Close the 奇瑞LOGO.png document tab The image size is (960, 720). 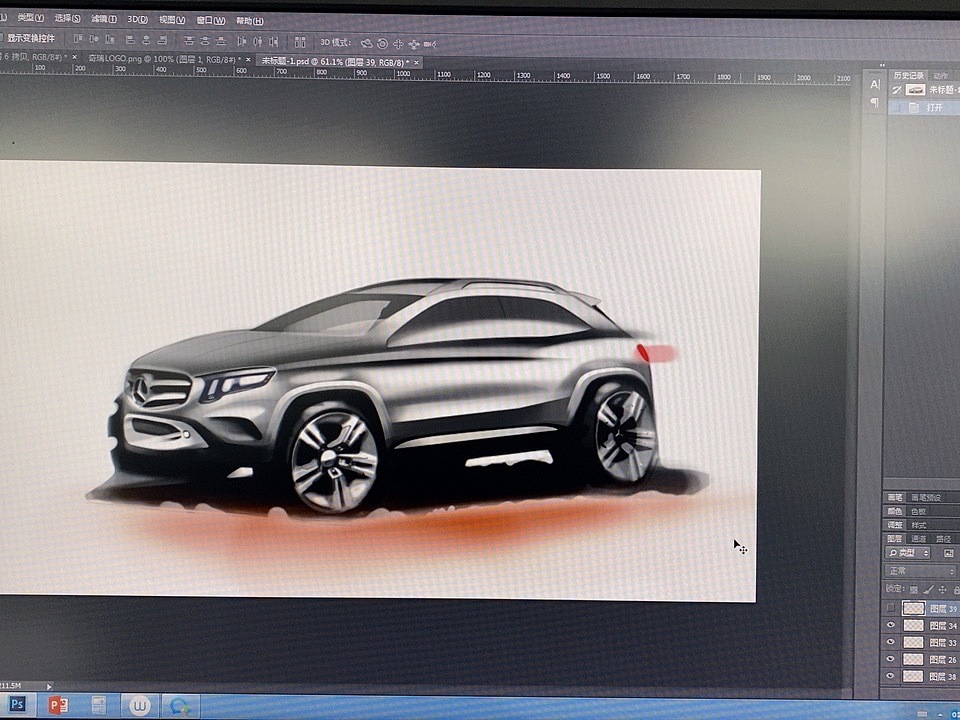tap(249, 60)
